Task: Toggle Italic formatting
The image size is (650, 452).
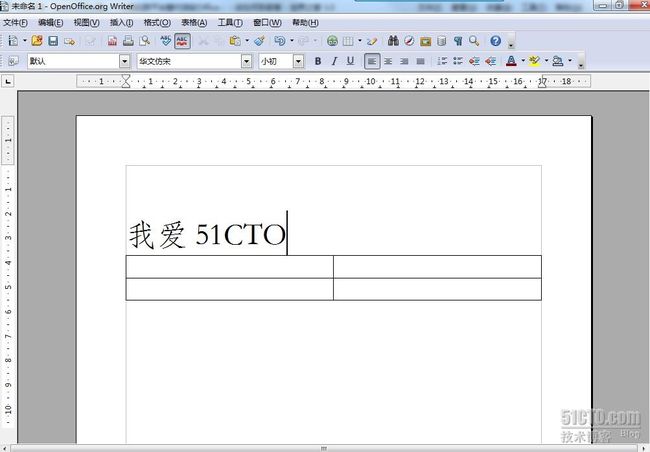Action: coord(334,61)
